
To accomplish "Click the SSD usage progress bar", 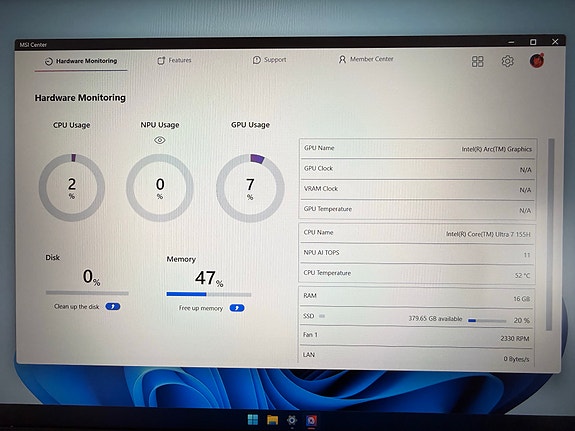I will click(487, 321).
